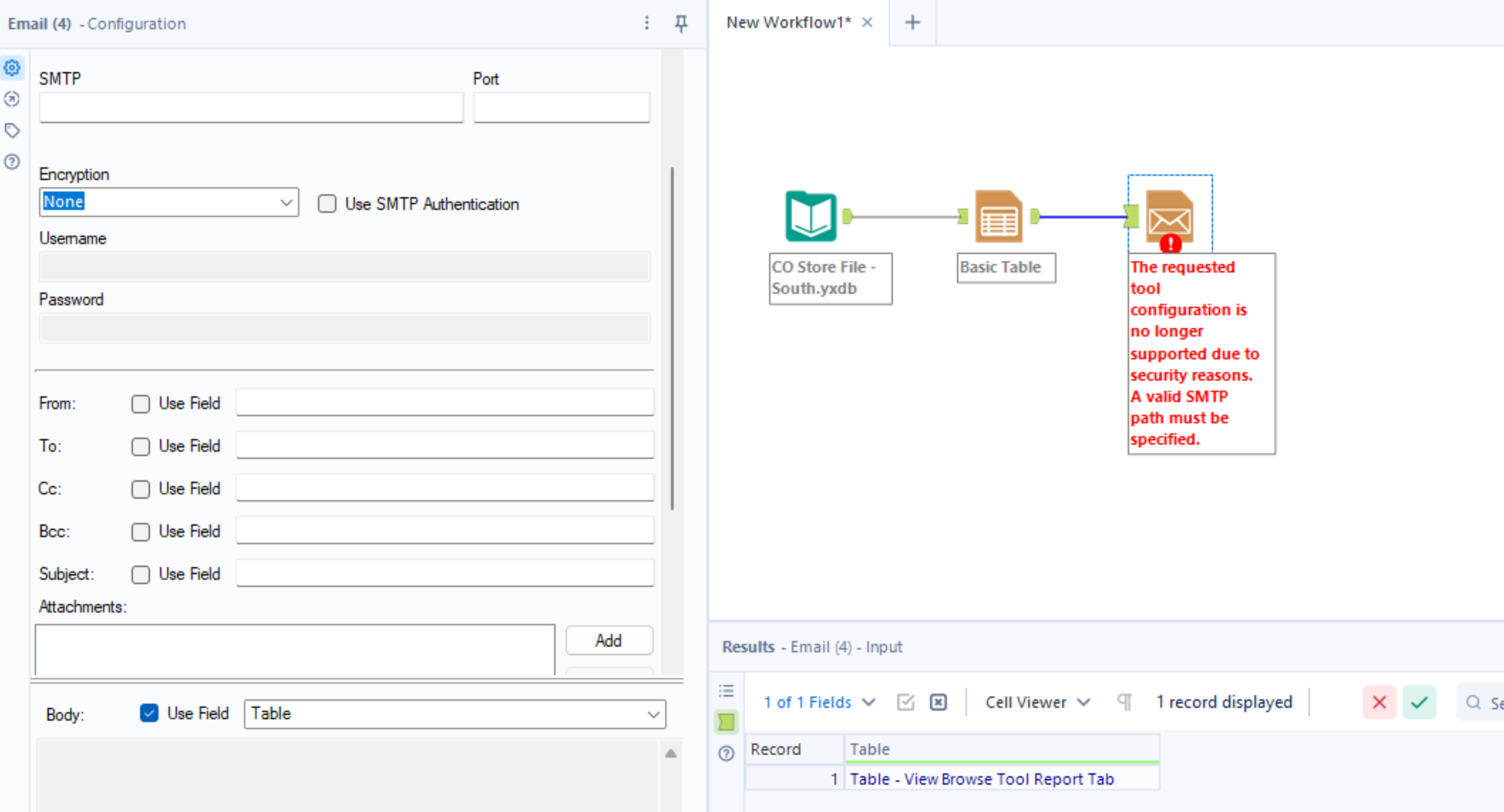The image size is (1504, 812).
Task: Open the search magnifier in the Results panel
Action: [x=1473, y=702]
